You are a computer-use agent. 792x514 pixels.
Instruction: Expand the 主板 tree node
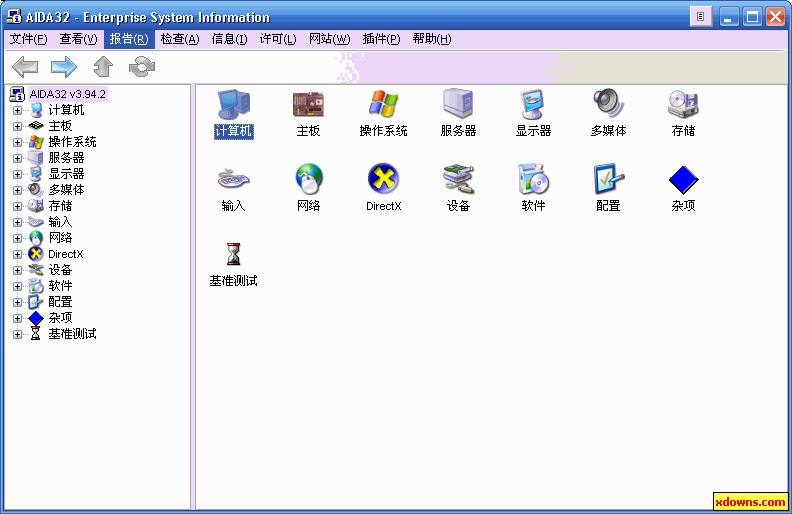pos(17,126)
